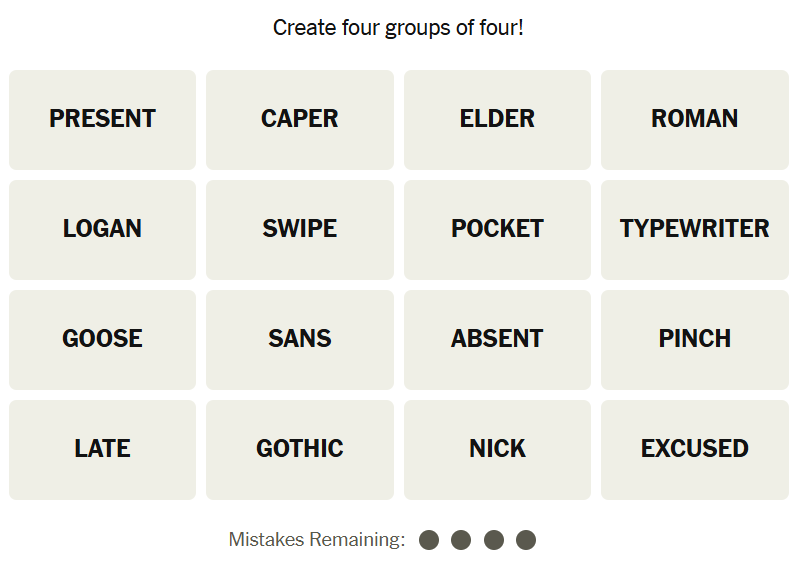Image resolution: width=806 pixels, height=567 pixels.
Task: Tap the NICK word tile
Action: (497, 449)
